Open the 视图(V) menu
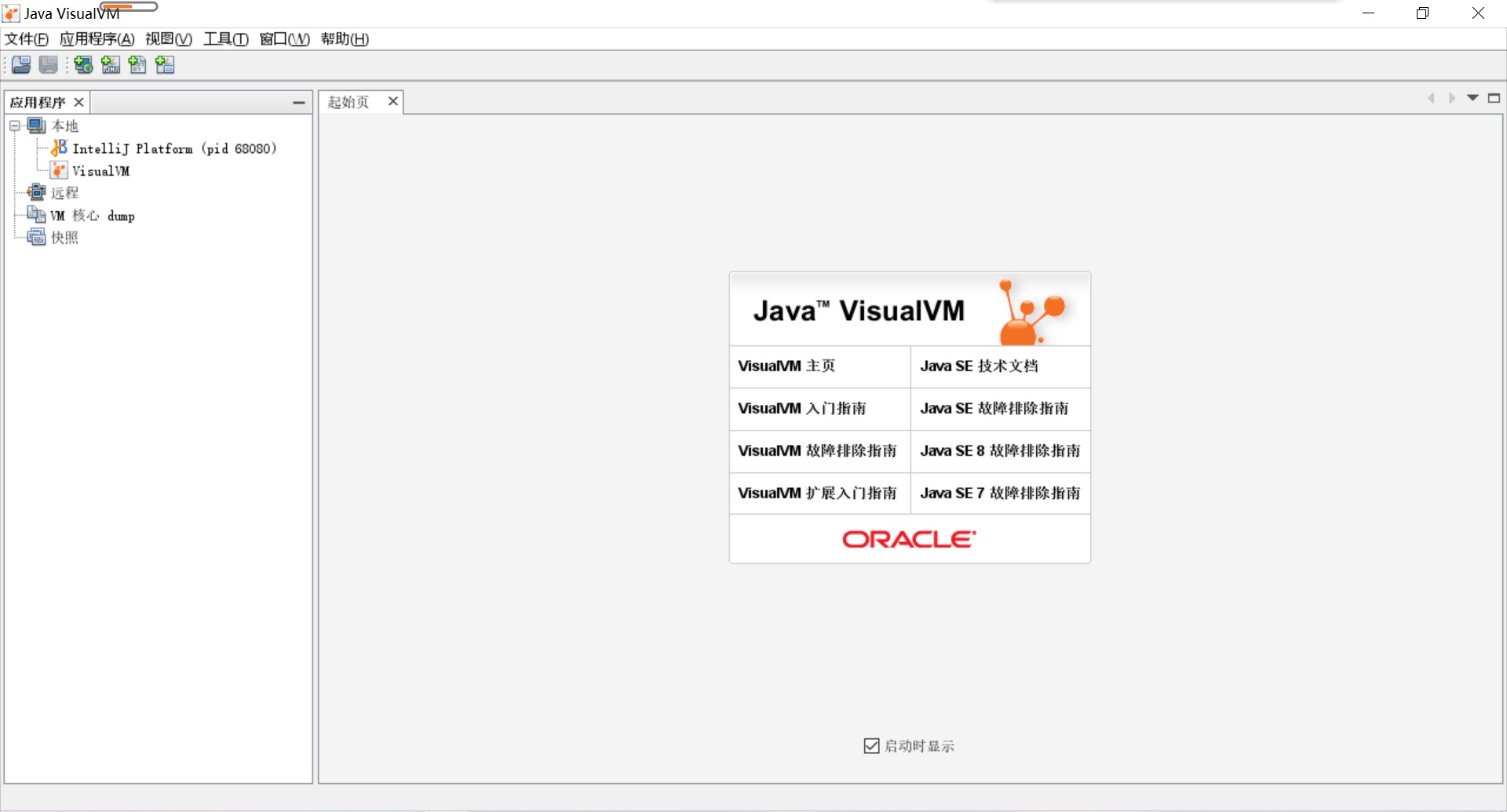This screenshot has width=1507, height=812. coord(169,39)
